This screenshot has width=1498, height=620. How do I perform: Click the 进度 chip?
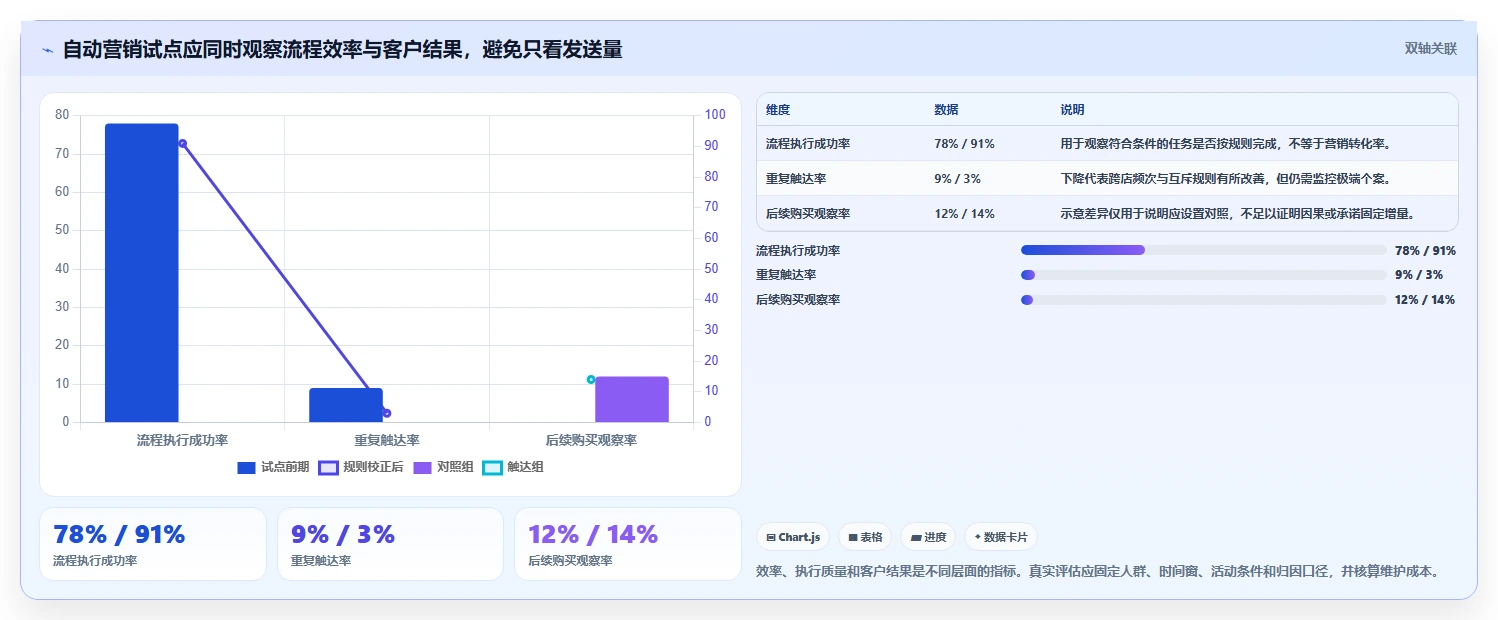click(928, 537)
